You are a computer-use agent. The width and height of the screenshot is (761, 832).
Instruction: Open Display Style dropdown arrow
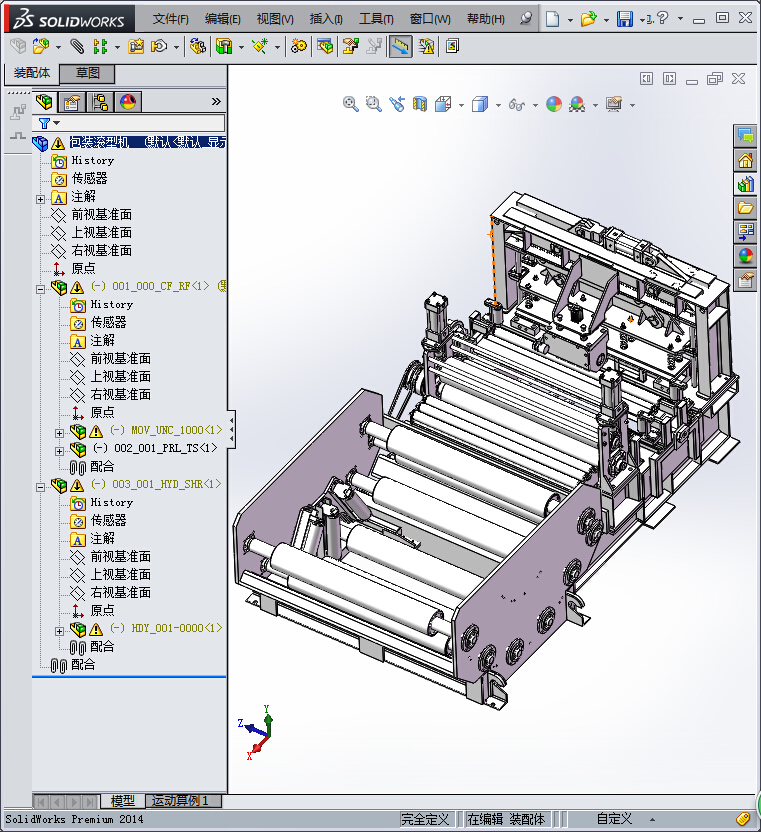tap(498, 105)
